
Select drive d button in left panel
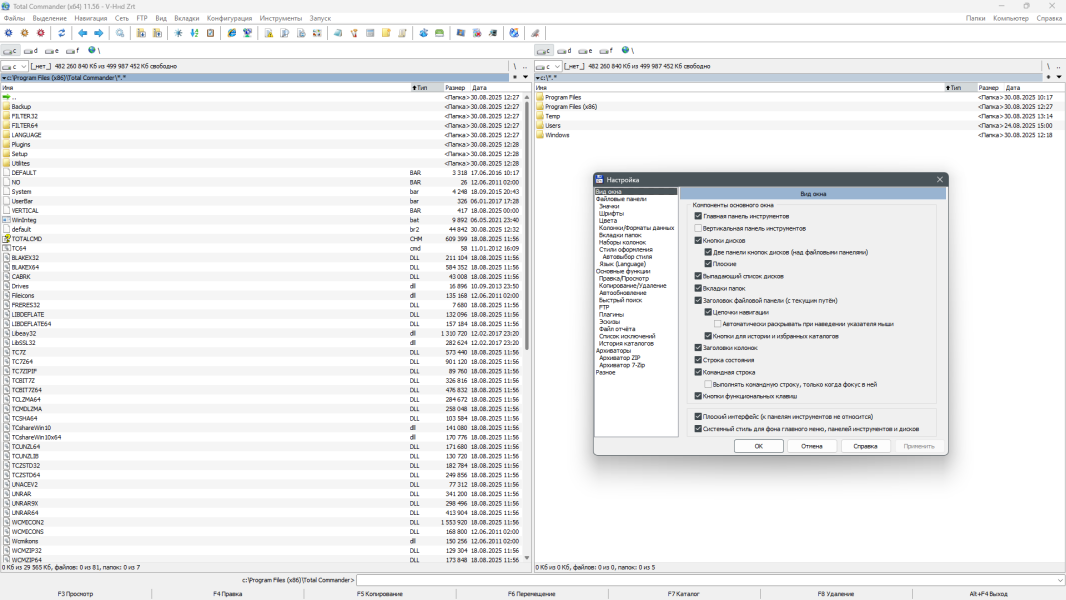click(31, 50)
